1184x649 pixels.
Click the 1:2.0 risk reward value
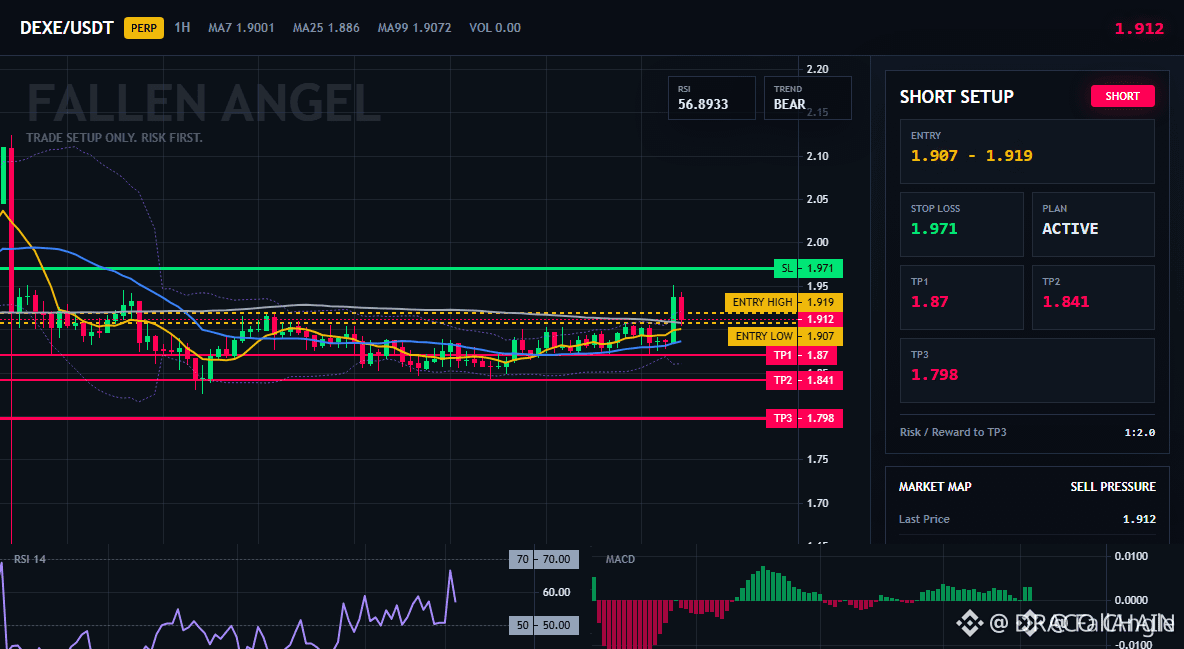(x=1139, y=433)
